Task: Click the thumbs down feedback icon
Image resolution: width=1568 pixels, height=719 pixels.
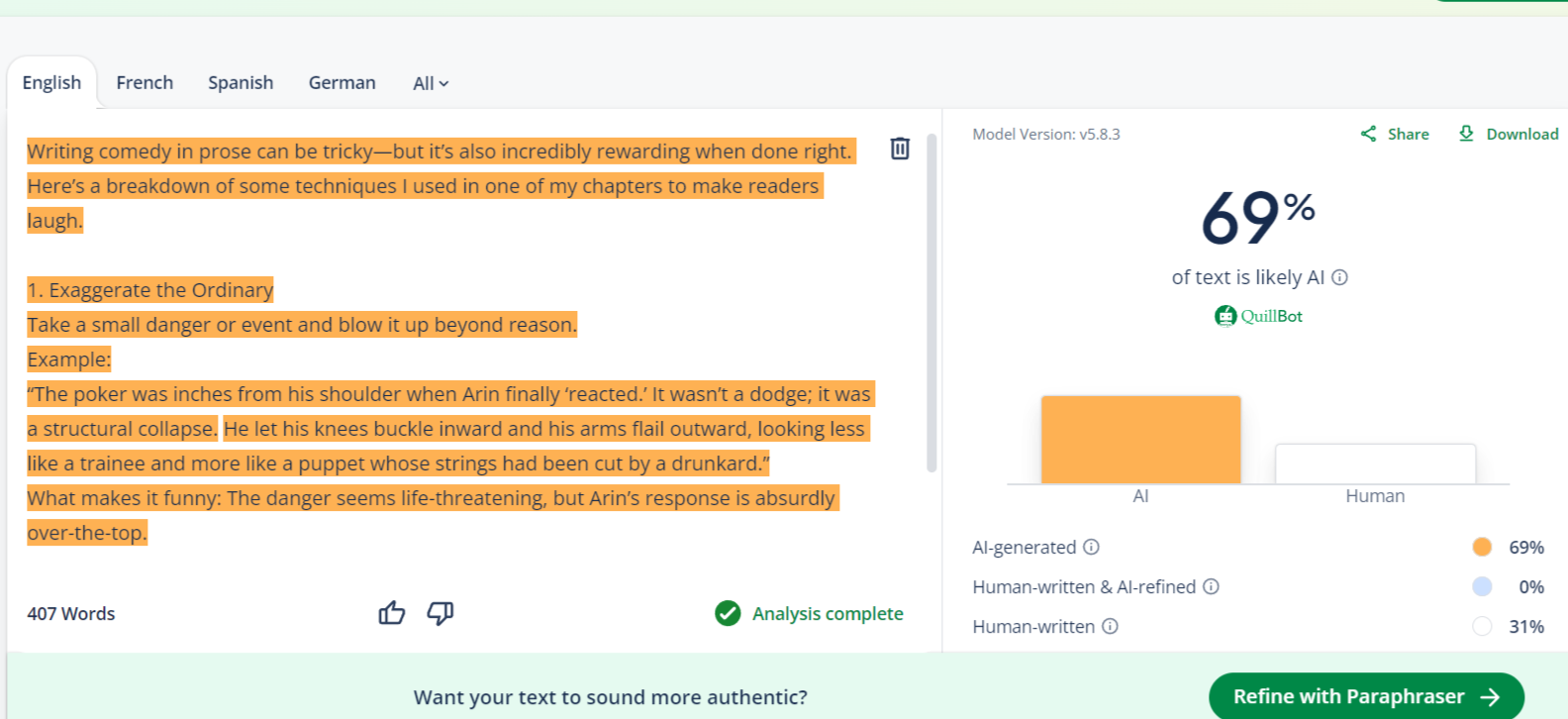Action: [x=441, y=613]
